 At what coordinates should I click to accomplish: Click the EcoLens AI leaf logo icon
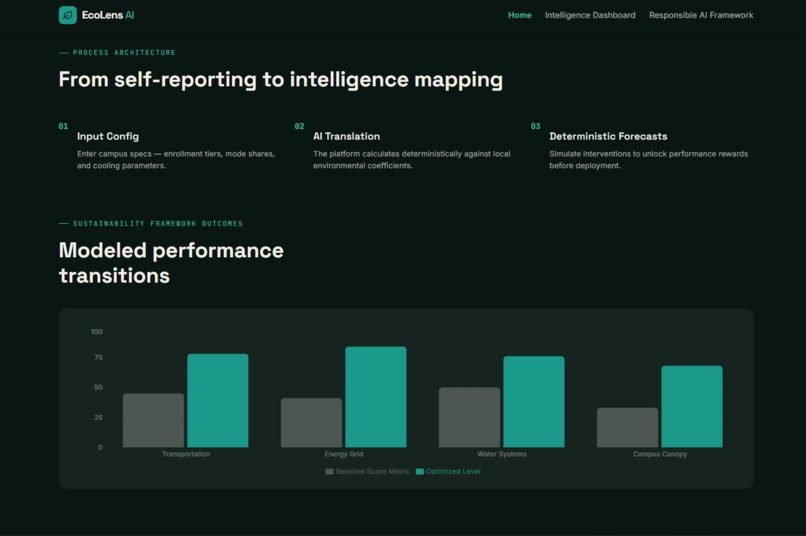[x=67, y=15]
